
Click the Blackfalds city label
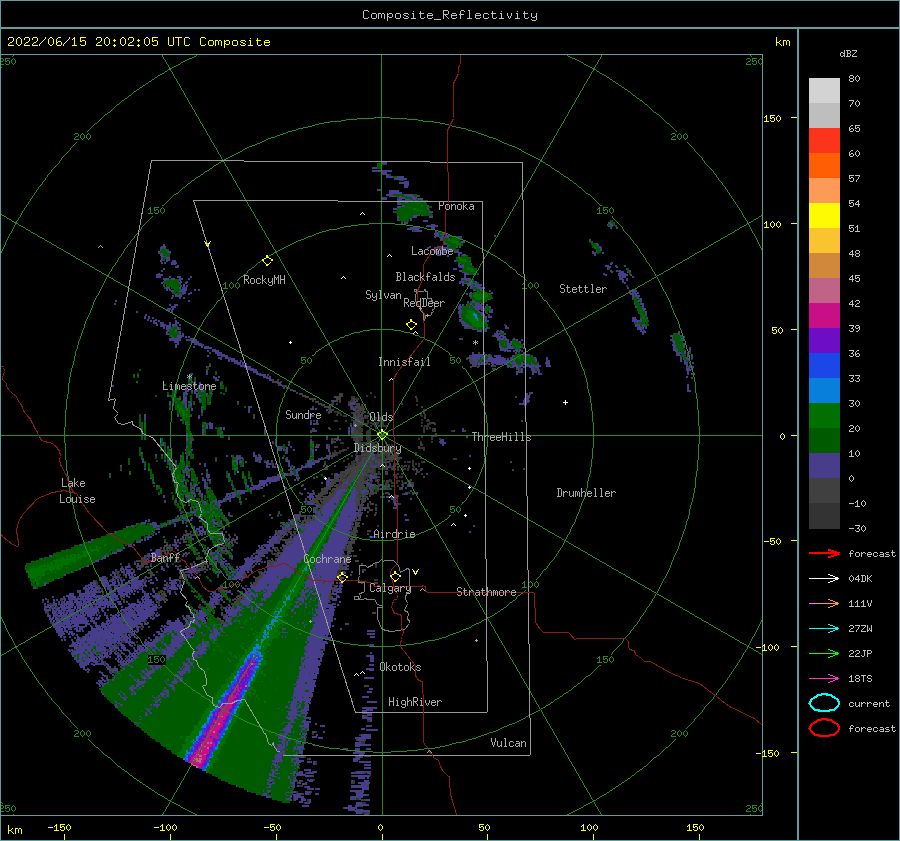[425, 277]
